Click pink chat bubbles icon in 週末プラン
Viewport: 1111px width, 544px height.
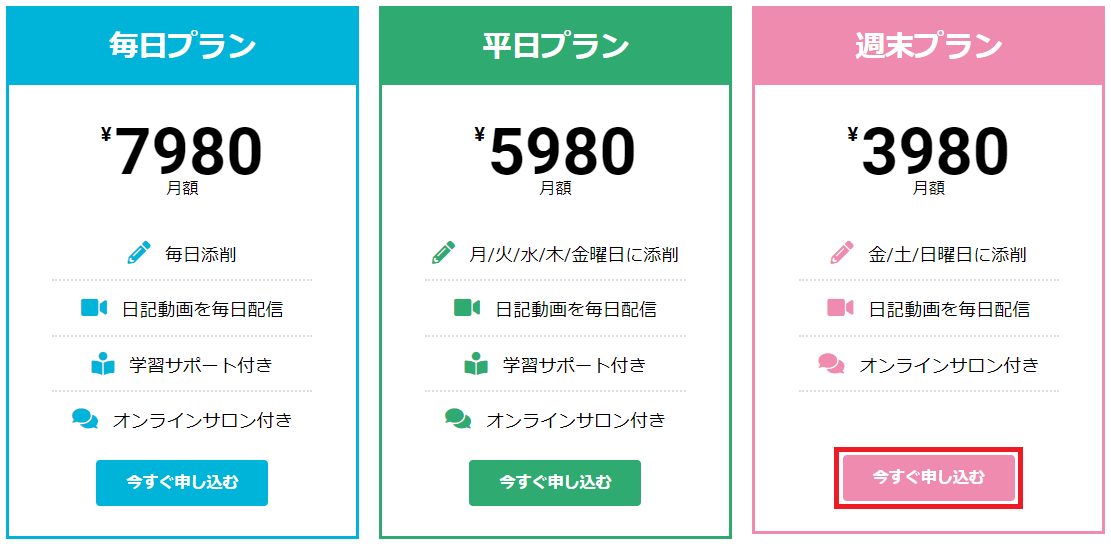(831, 363)
